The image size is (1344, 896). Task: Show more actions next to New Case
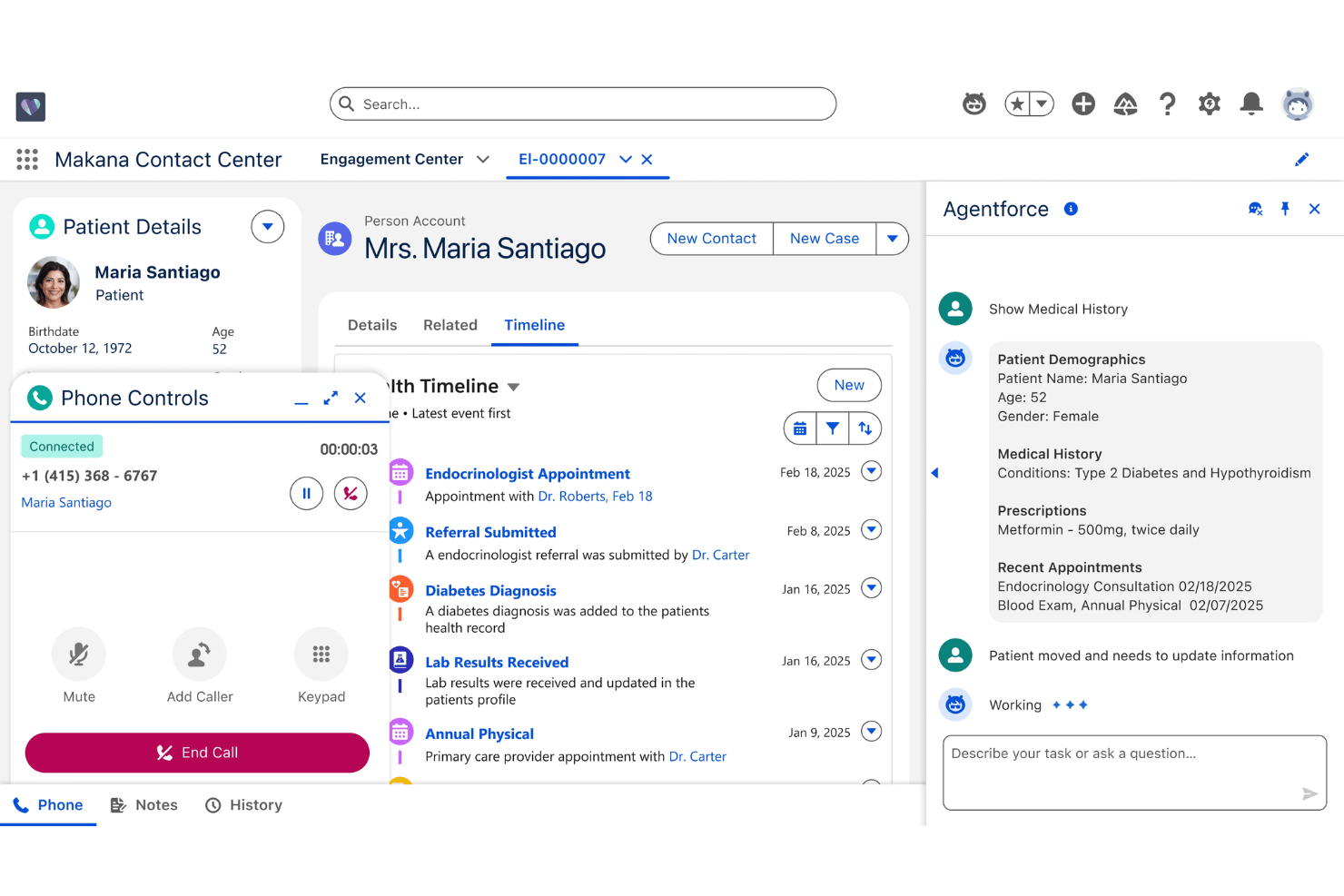coord(893,239)
